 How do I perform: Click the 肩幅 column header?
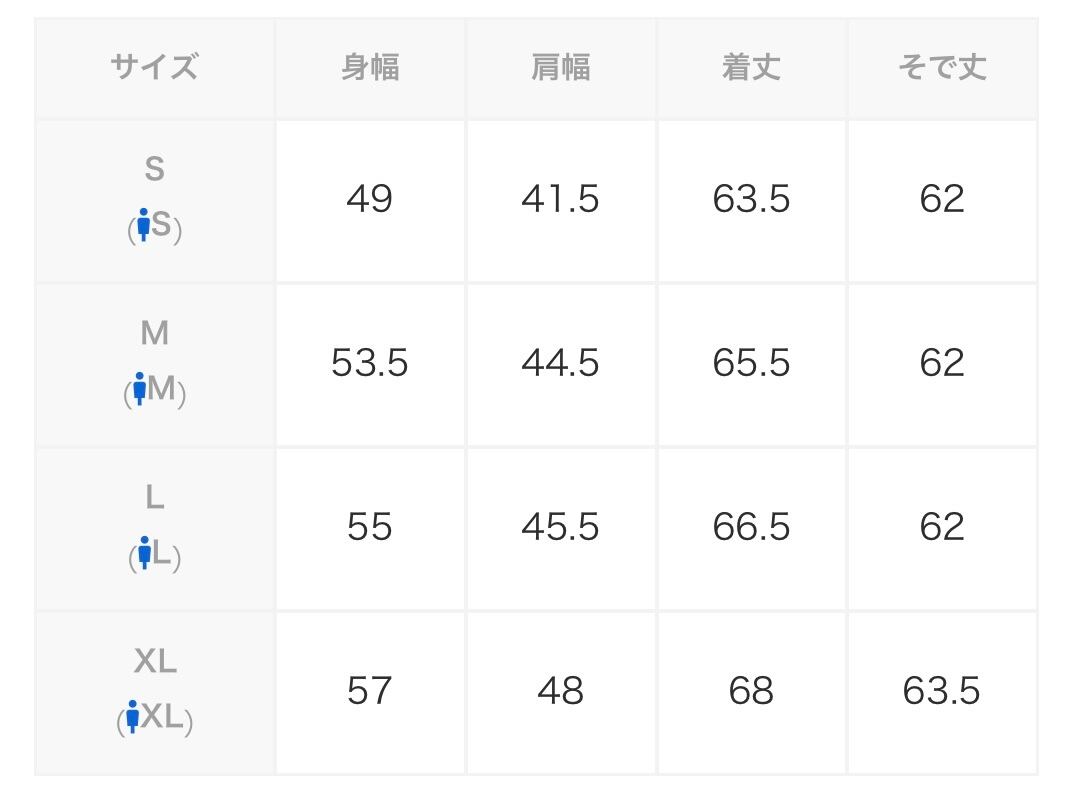(560, 68)
